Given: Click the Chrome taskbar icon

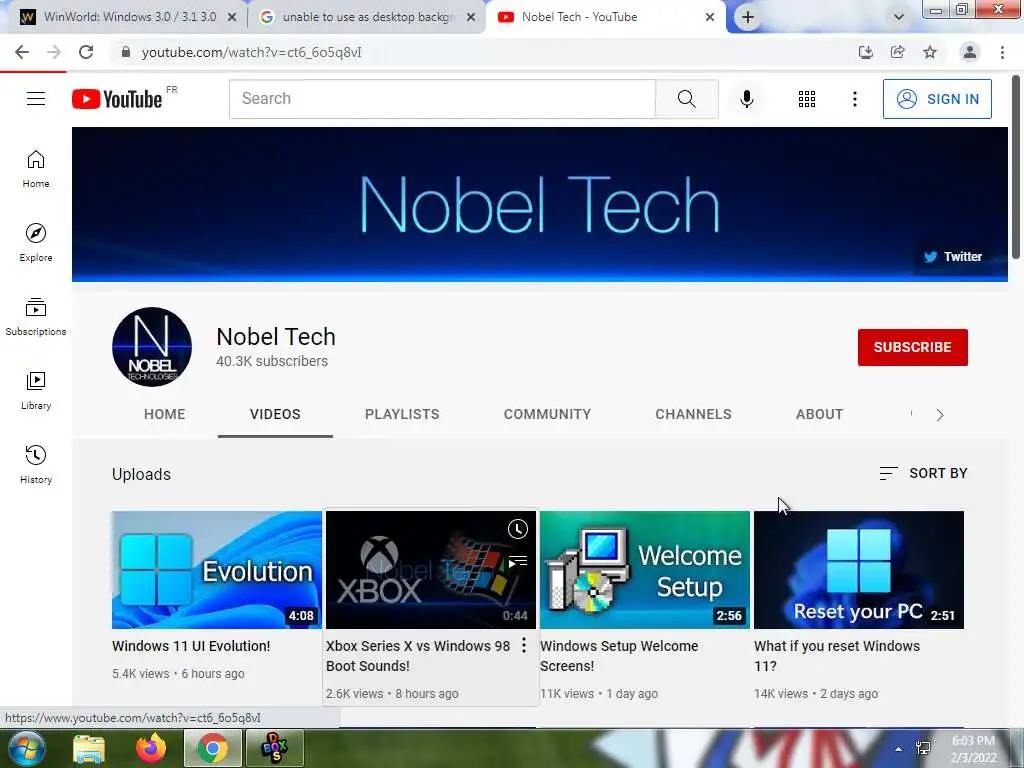Looking at the screenshot, I should pos(213,748).
